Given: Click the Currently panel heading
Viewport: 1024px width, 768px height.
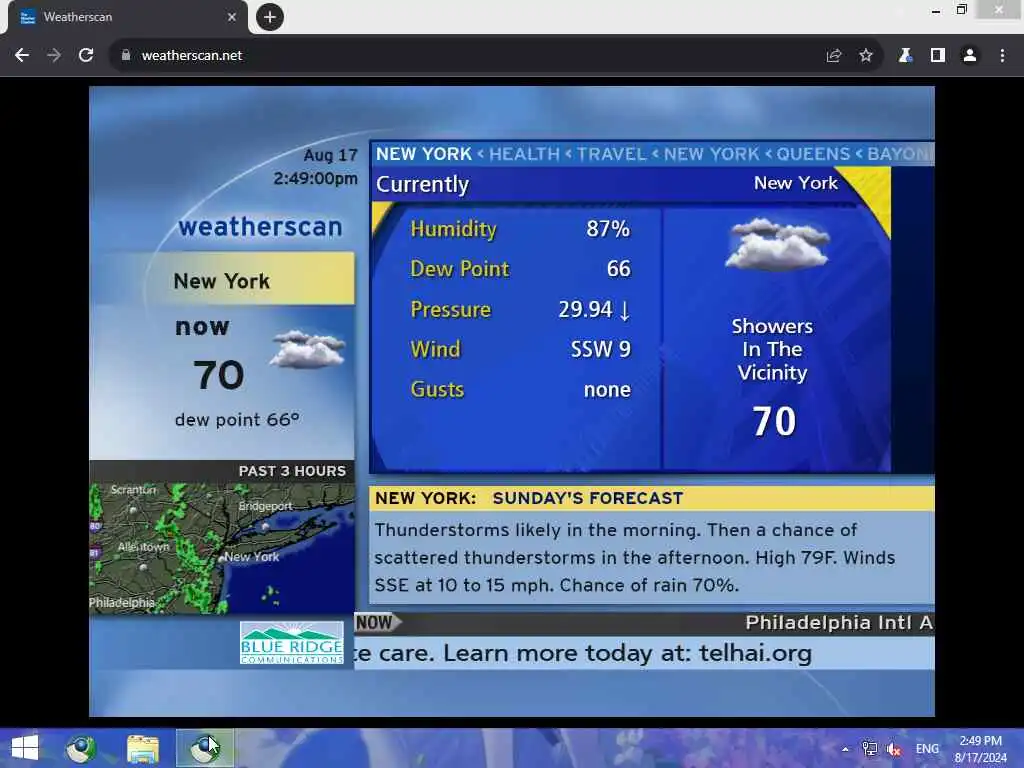Looking at the screenshot, I should coord(423,185).
